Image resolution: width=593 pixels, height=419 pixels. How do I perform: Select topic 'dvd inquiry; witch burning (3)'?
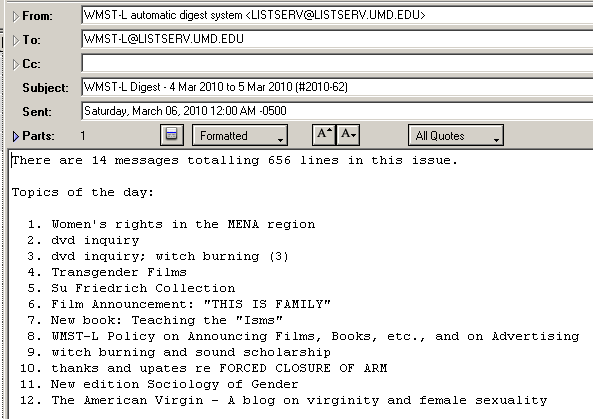(x=170, y=256)
